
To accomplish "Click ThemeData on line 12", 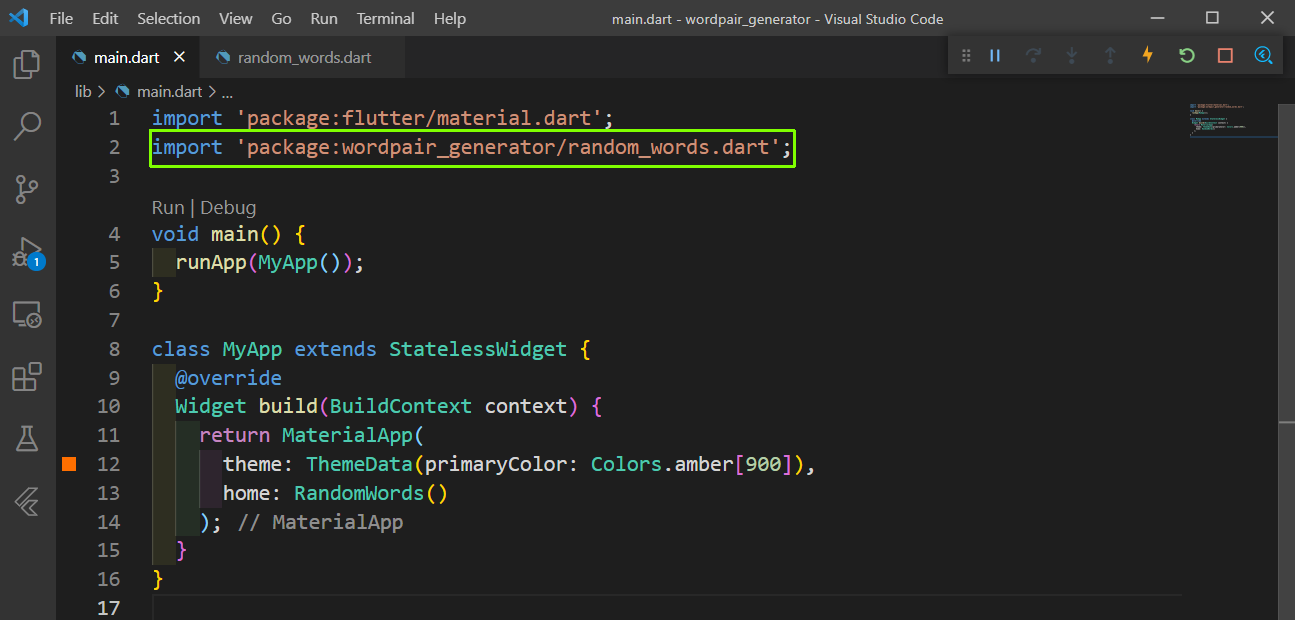I will click(x=360, y=464).
